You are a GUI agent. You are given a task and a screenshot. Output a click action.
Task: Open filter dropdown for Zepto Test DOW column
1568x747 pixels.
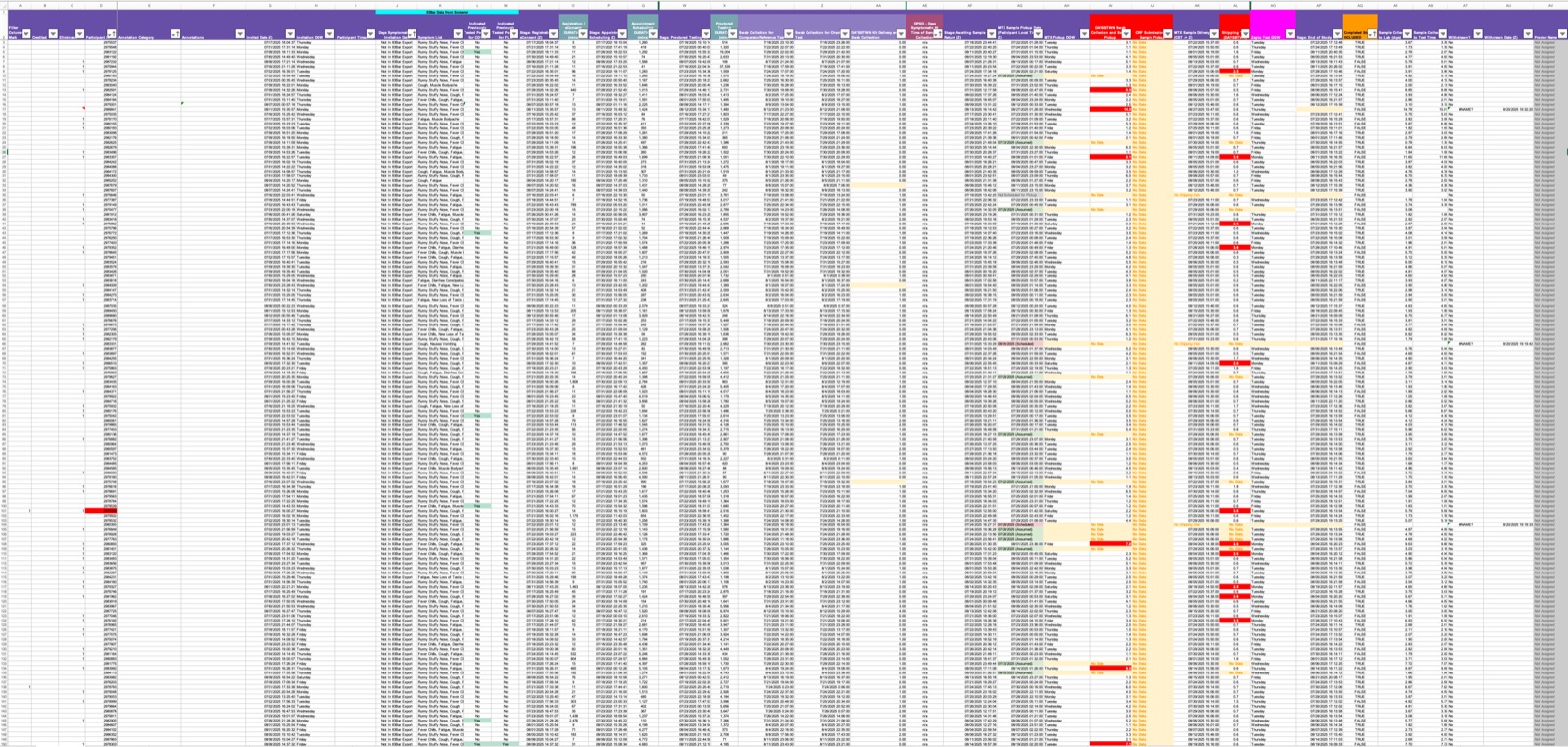[1289, 34]
